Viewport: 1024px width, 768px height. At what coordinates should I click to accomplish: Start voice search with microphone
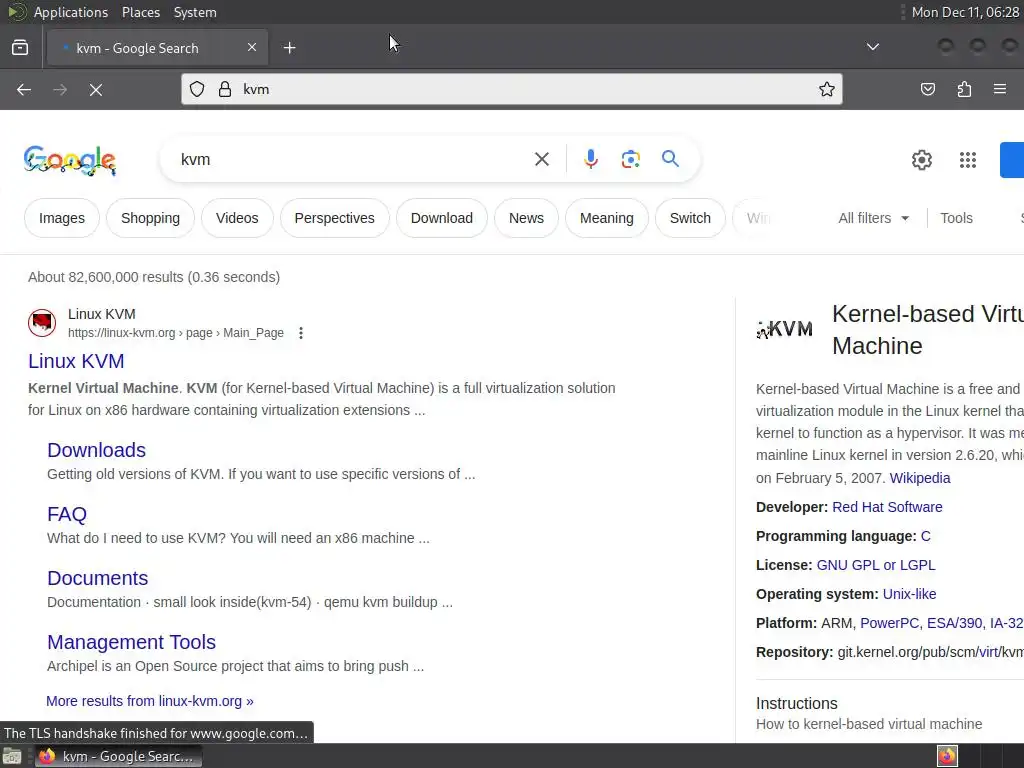click(591, 159)
